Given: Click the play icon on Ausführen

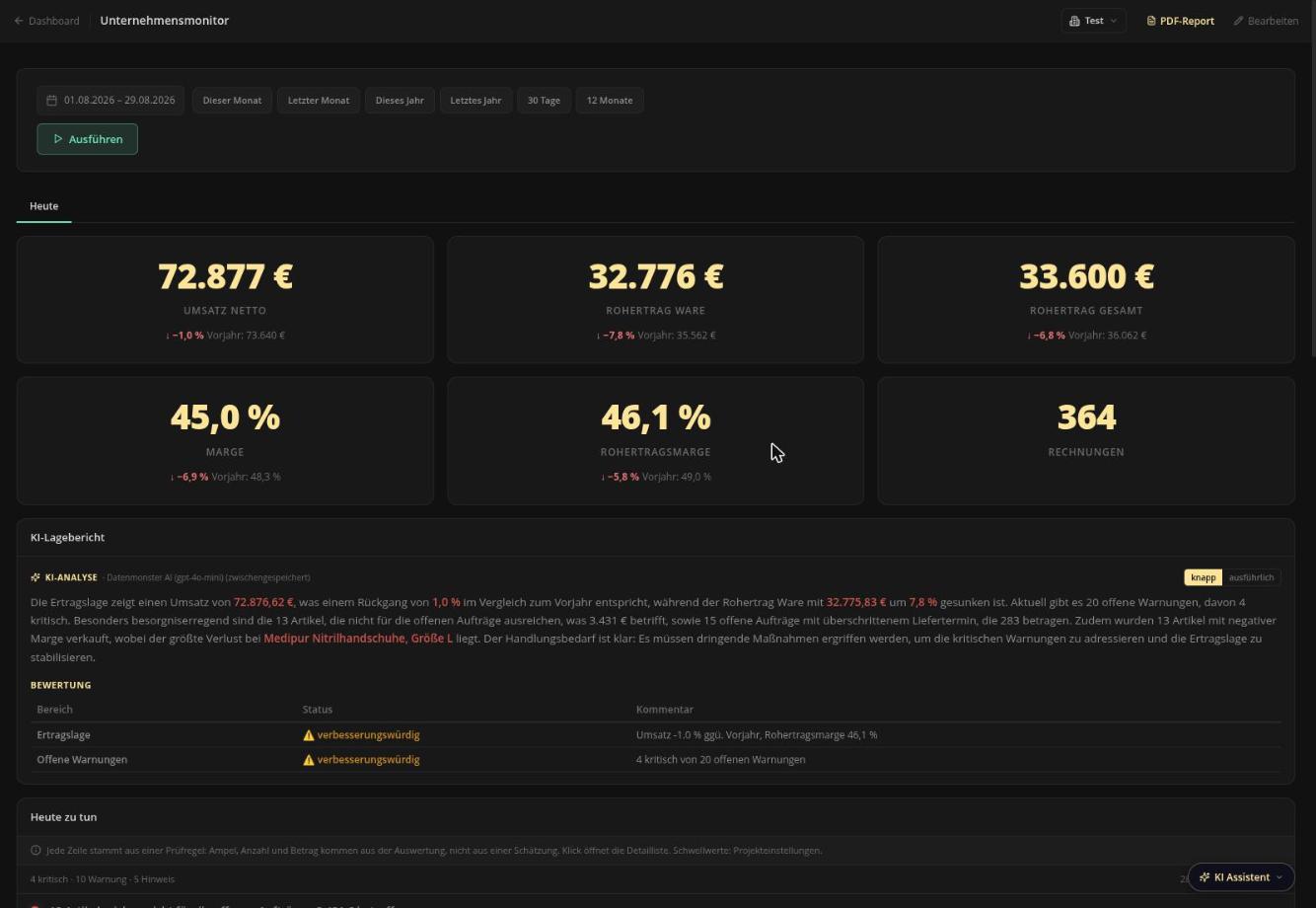Looking at the screenshot, I should 58,139.
